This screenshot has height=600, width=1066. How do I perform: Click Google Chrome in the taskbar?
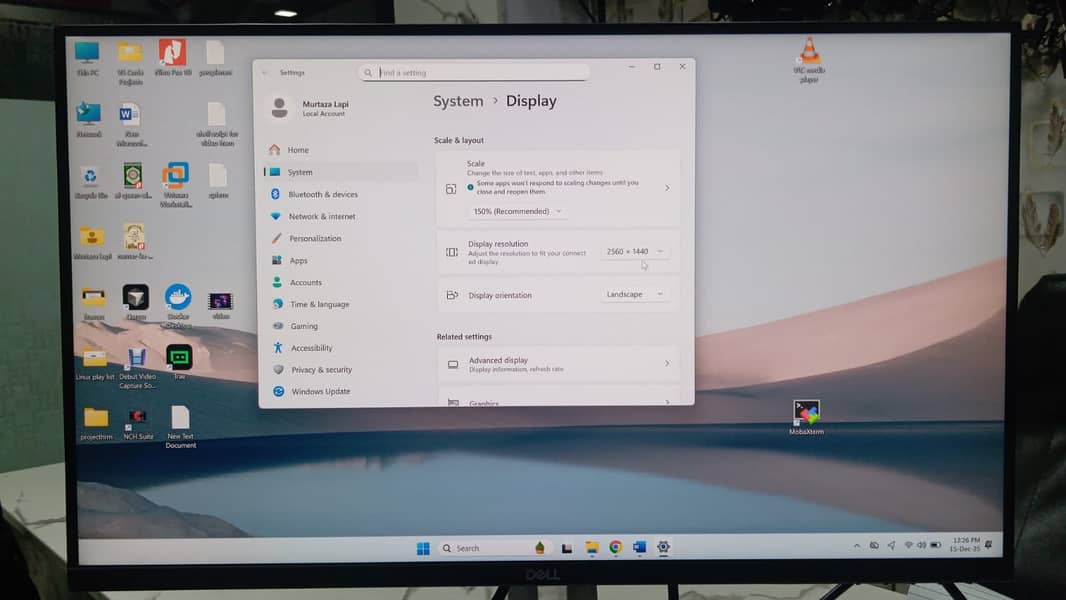(616, 548)
